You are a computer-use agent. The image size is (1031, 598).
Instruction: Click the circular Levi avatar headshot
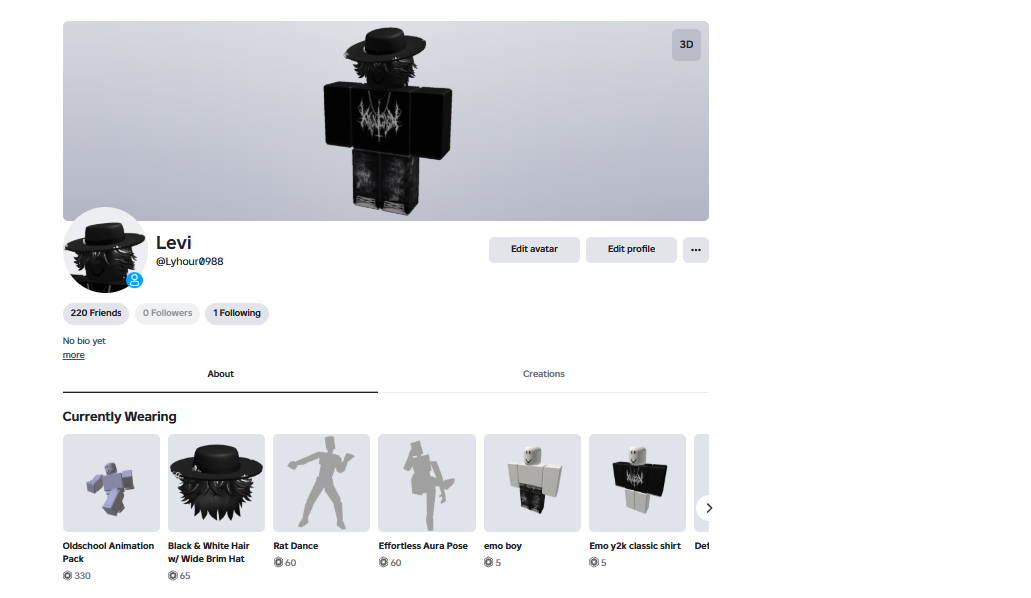105,250
